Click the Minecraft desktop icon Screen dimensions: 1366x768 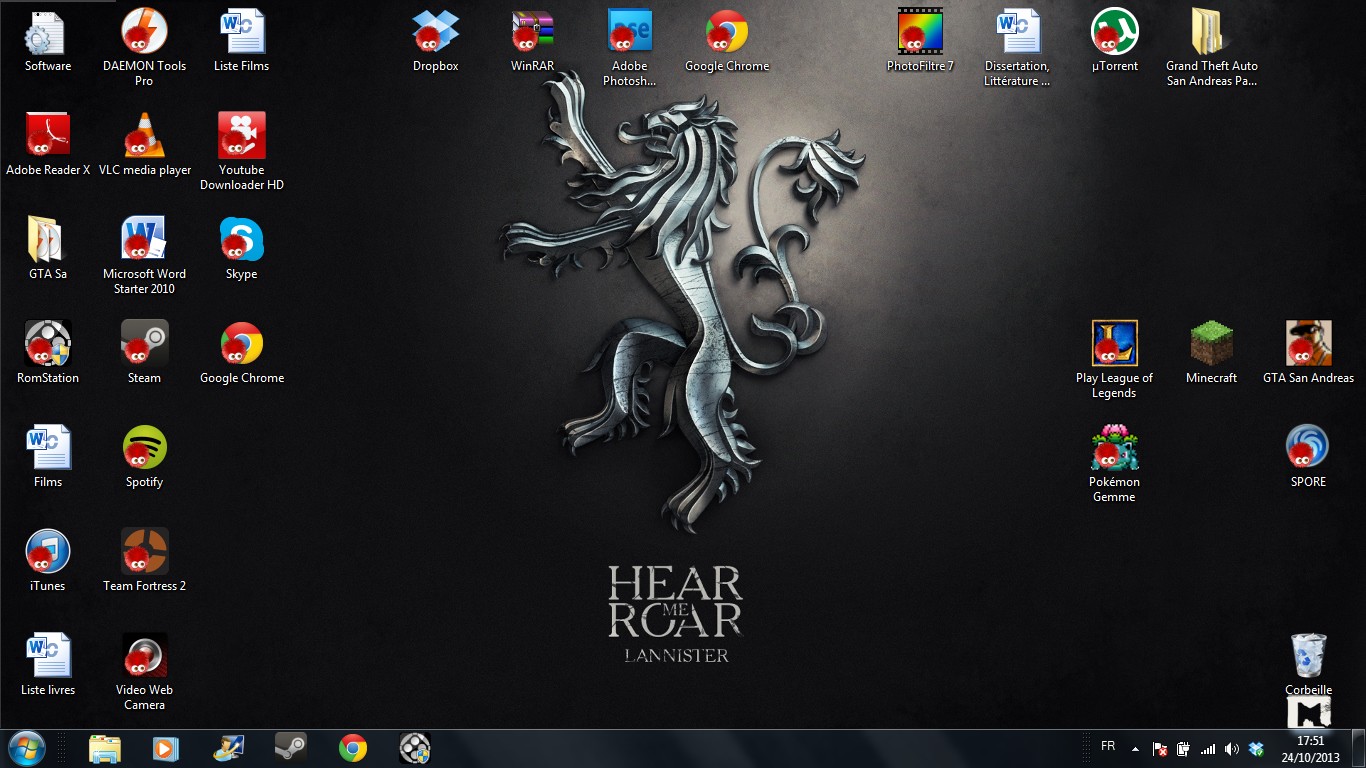(1211, 345)
